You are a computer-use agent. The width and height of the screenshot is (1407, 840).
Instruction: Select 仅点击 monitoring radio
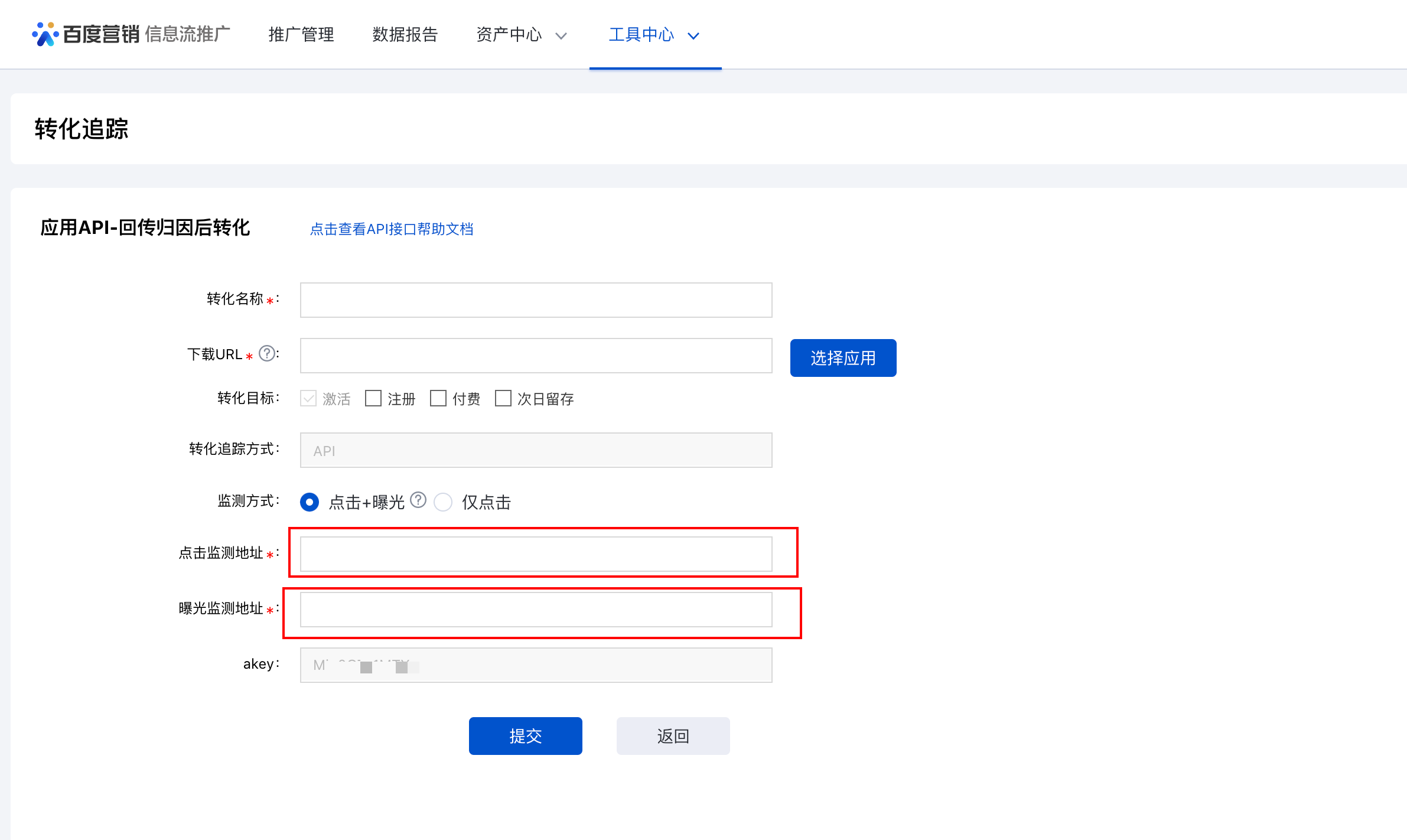[443, 502]
